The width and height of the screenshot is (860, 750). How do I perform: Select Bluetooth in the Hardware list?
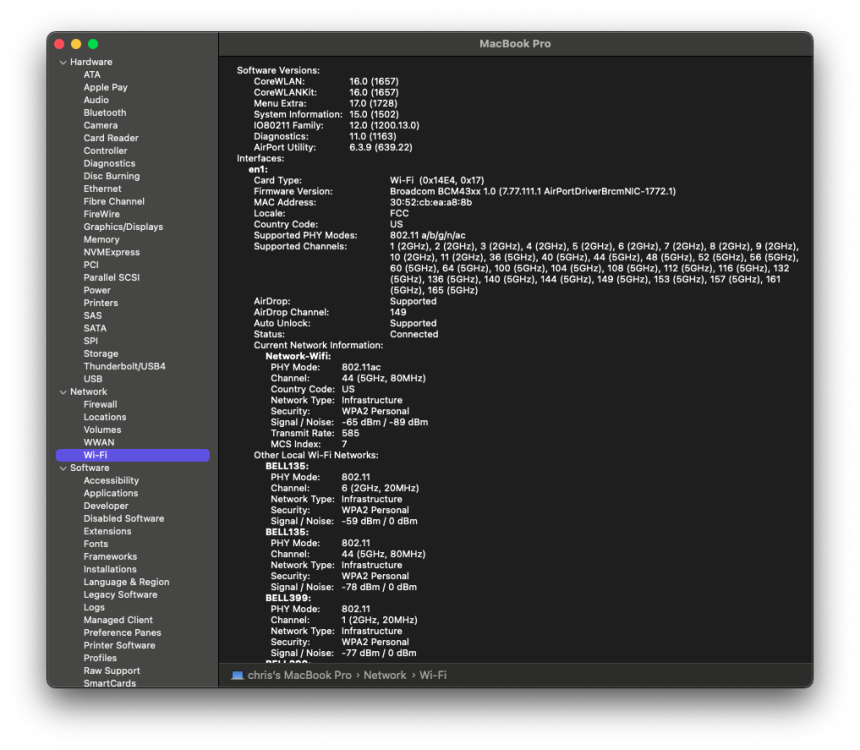coord(105,112)
